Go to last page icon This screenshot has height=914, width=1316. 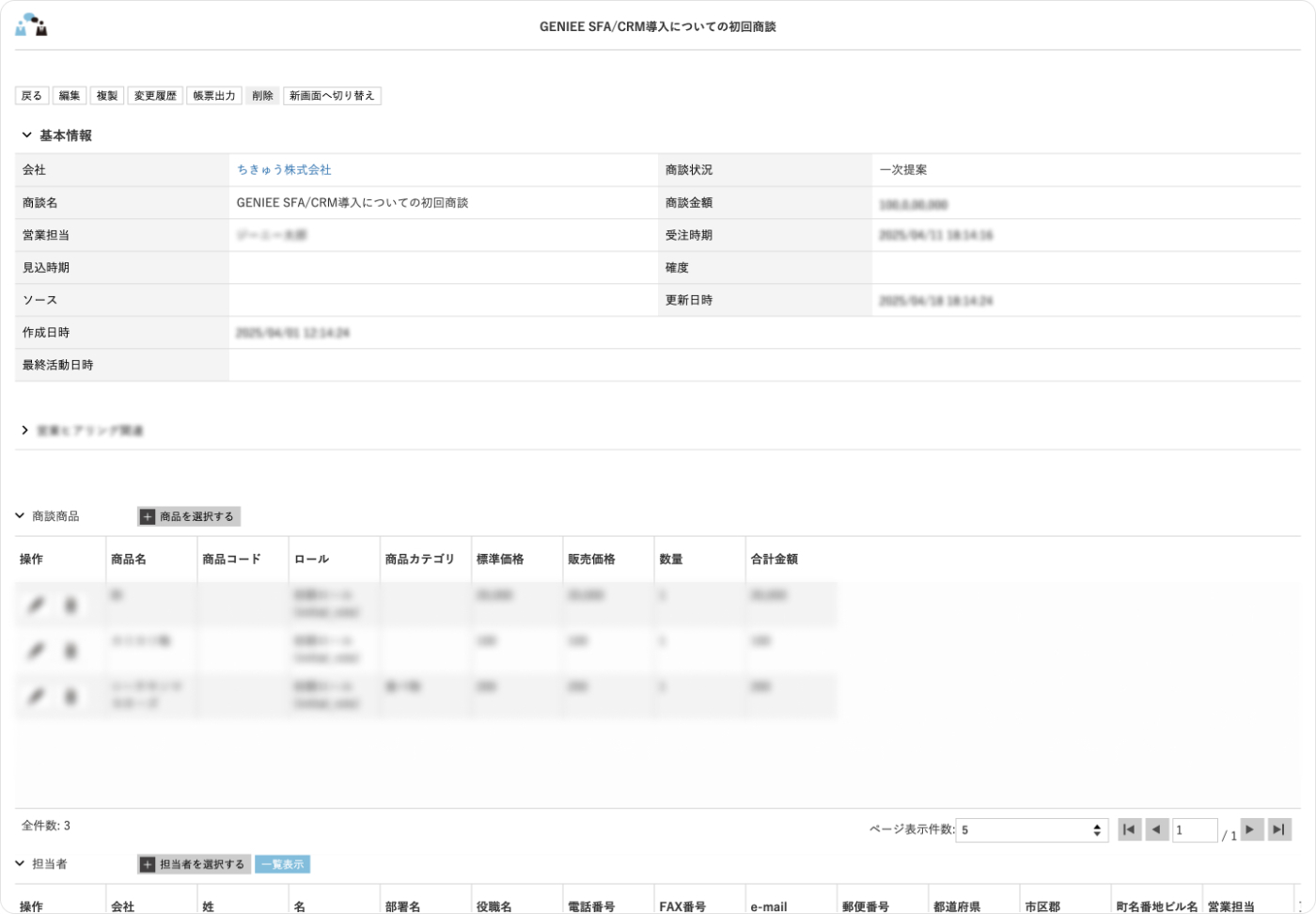[x=1279, y=829]
